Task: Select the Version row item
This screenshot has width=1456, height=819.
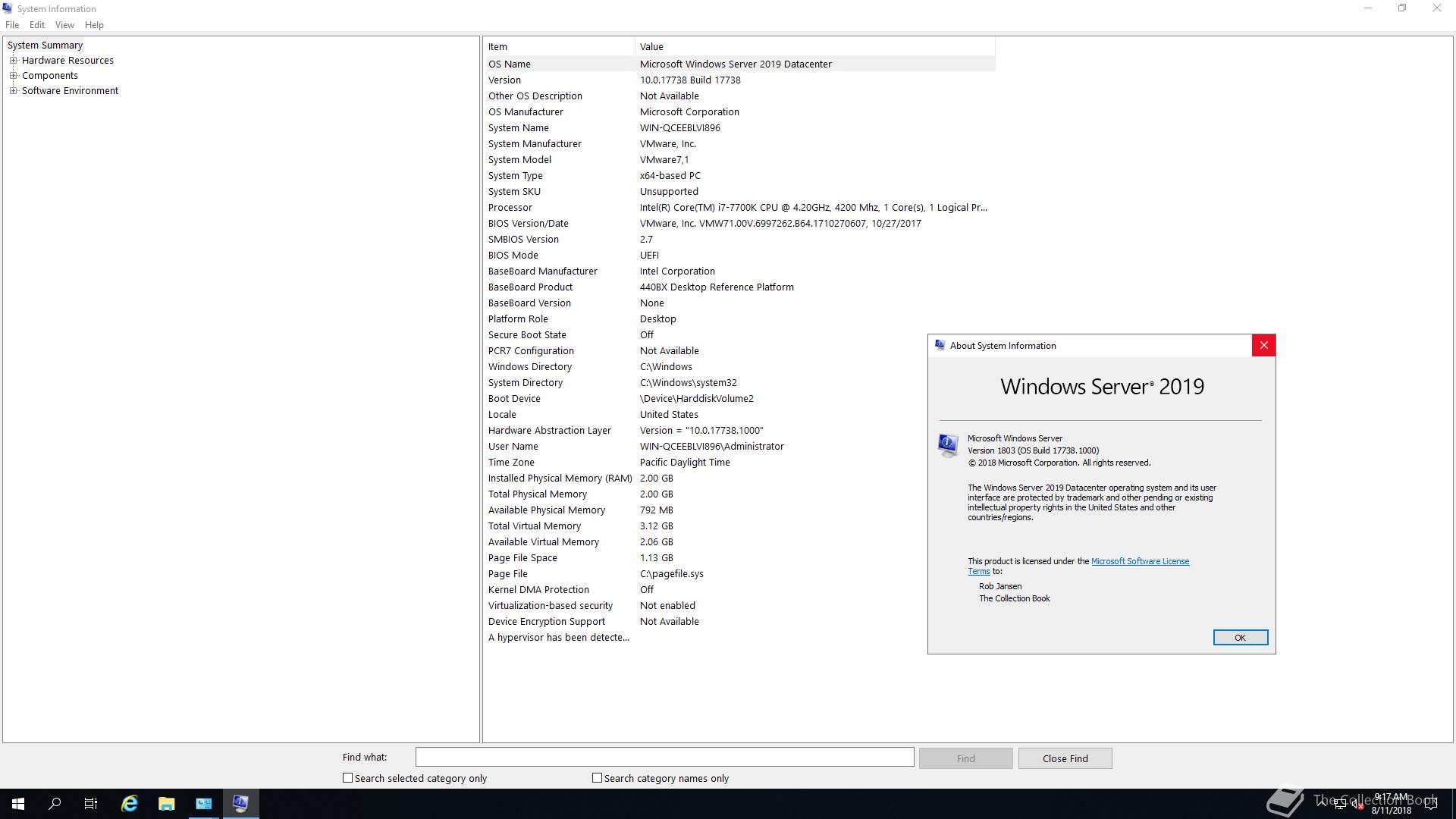Action: [x=740, y=80]
